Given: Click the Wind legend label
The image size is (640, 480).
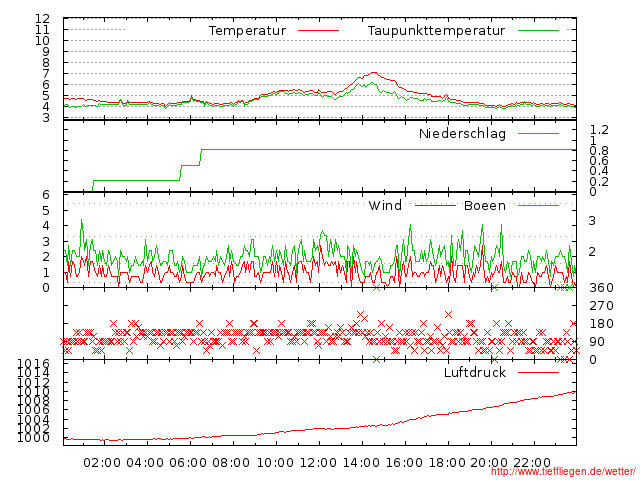Looking at the screenshot, I should coord(385,205).
